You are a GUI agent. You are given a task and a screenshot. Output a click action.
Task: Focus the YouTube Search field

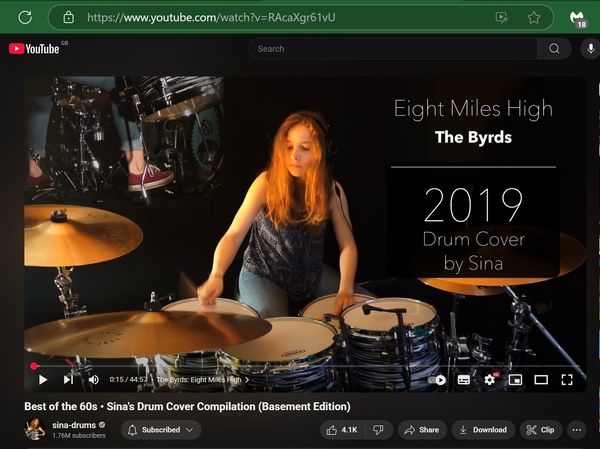click(393, 49)
